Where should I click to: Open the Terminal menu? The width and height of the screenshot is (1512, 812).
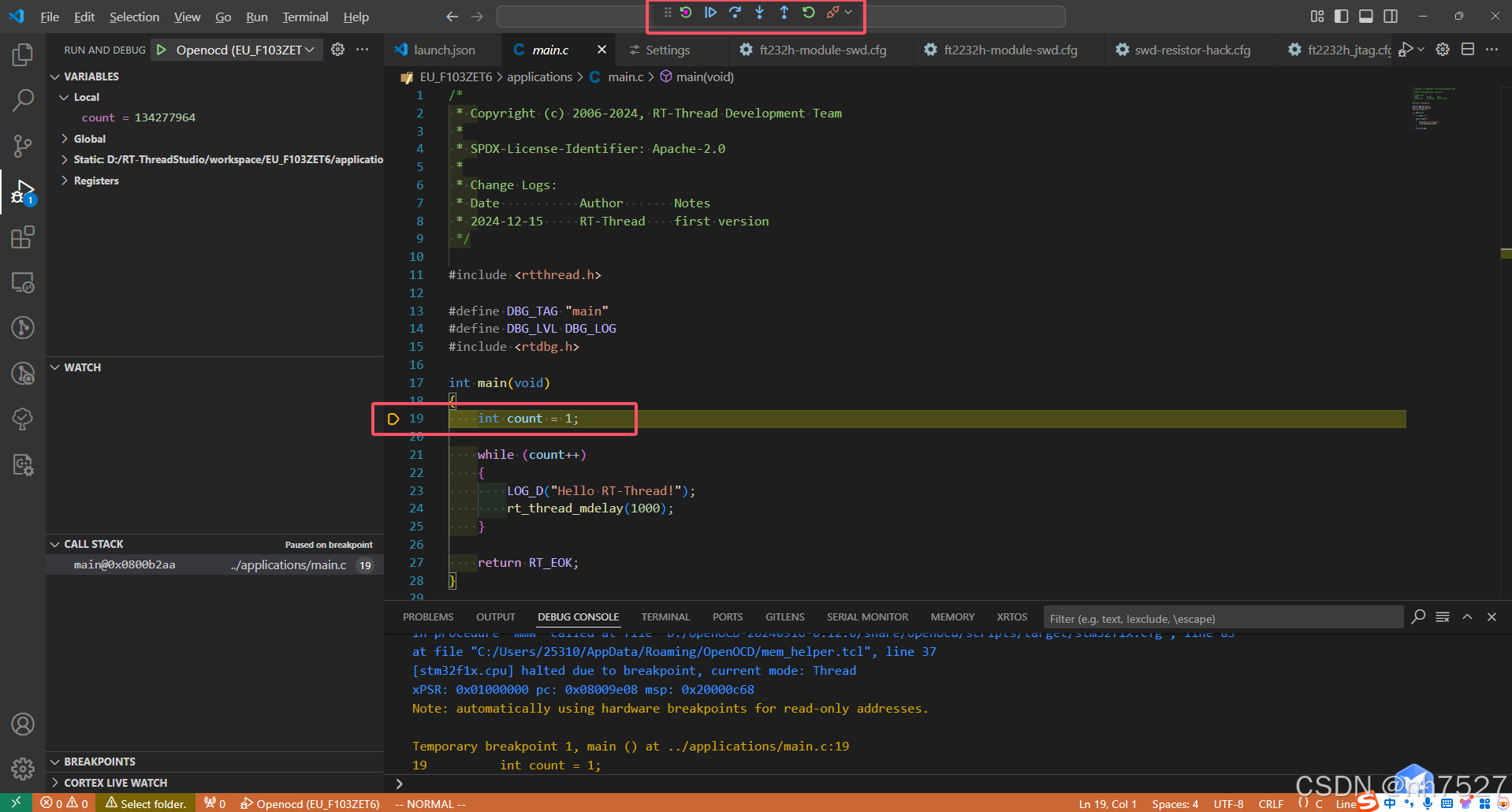pyautogui.click(x=305, y=17)
